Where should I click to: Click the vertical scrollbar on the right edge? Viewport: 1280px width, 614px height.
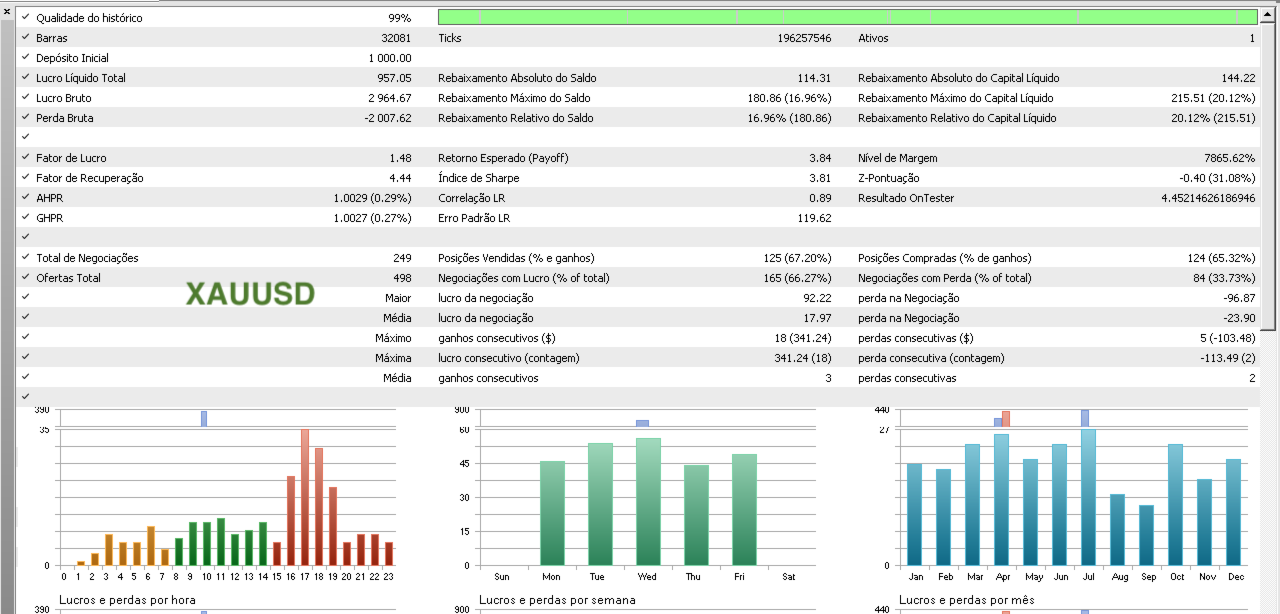[x=1269, y=169]
